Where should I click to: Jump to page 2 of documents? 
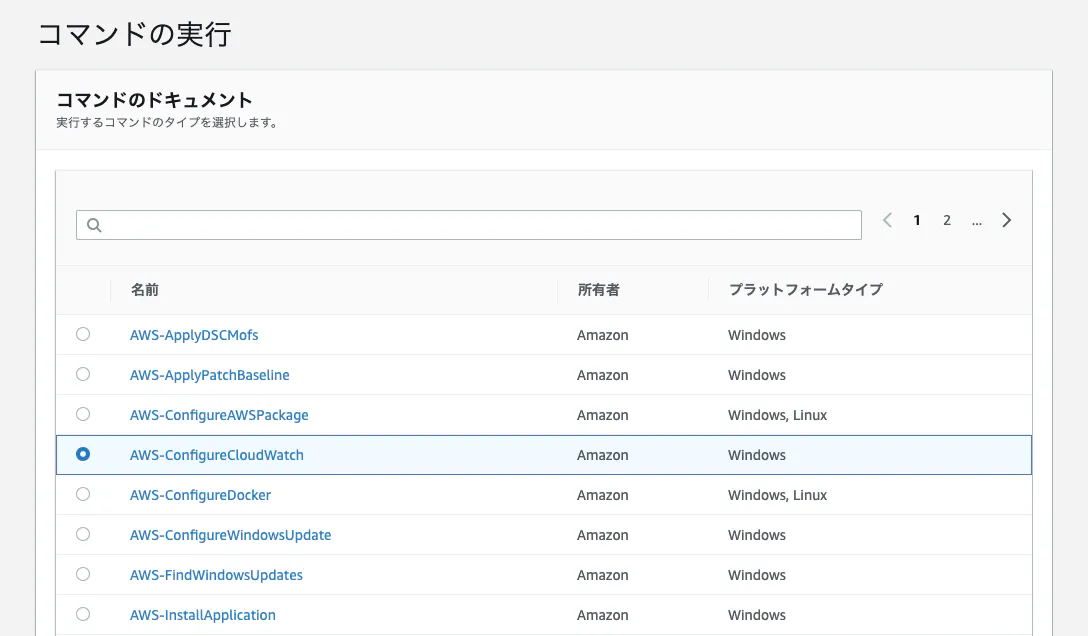coord(946,220)
